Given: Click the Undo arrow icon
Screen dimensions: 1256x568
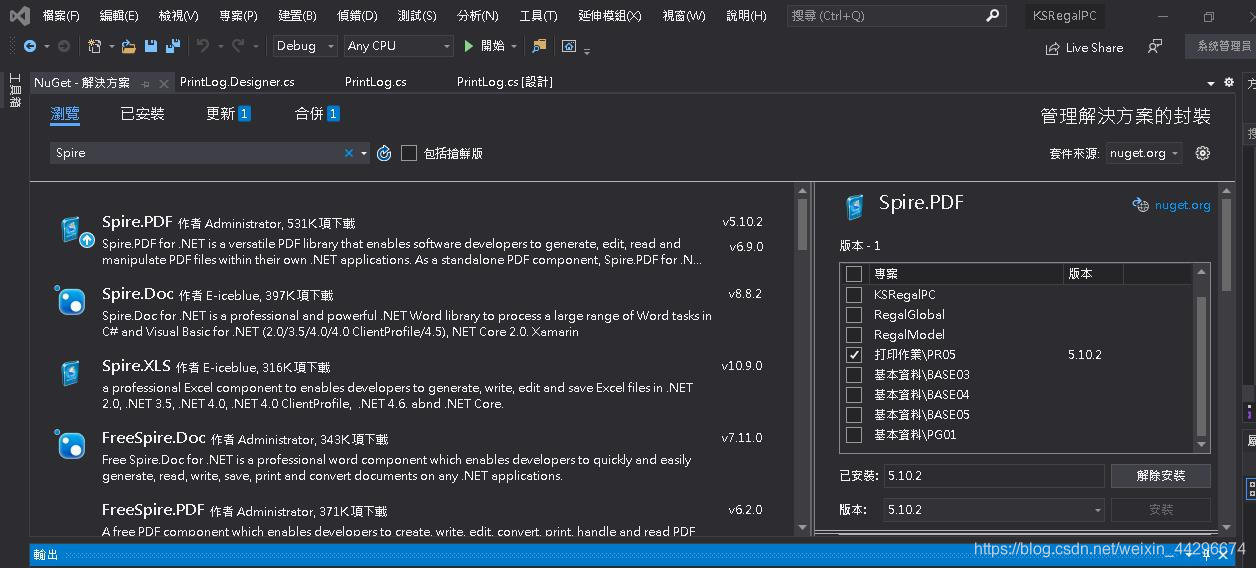Looking at the screenshot, I should [203, 46].
